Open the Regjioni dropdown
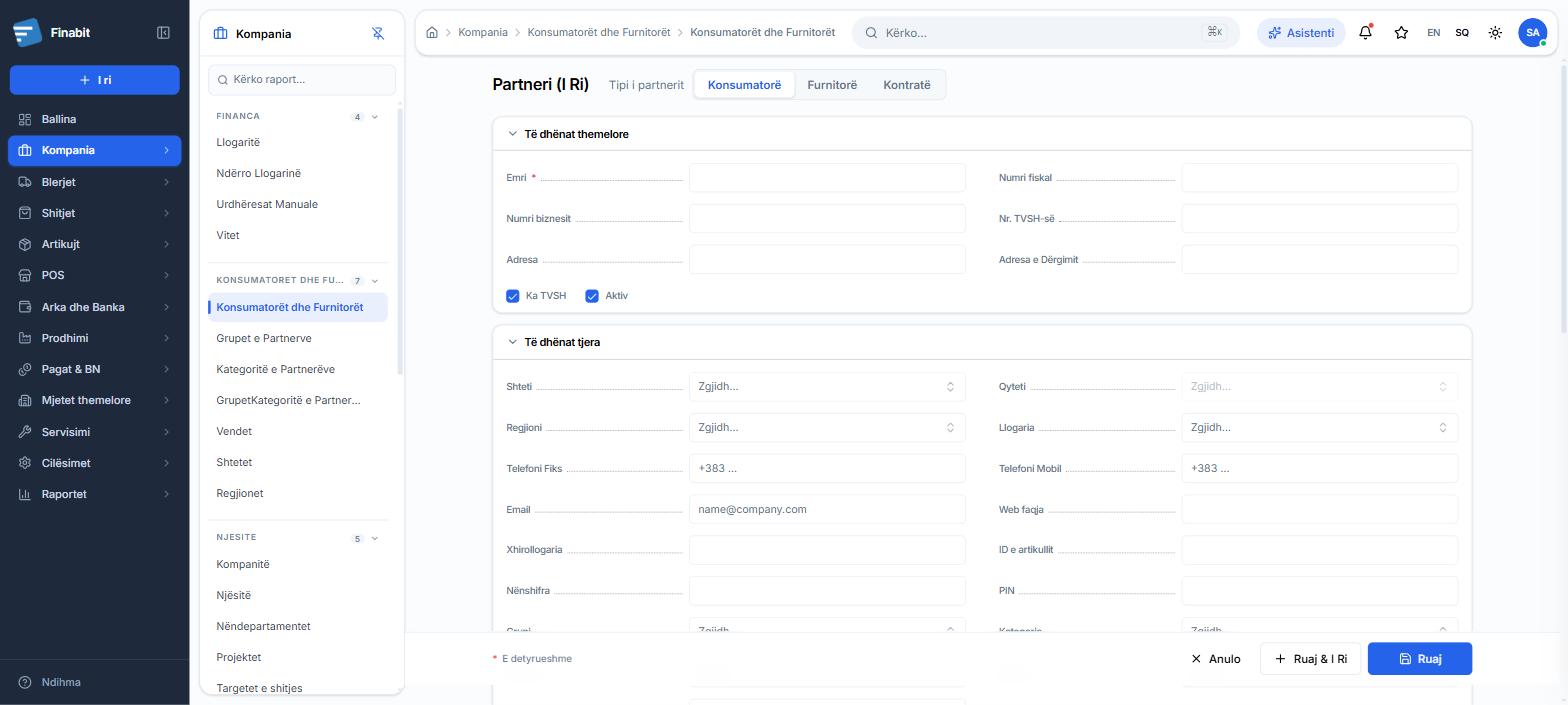 click(x=827, y=428)
